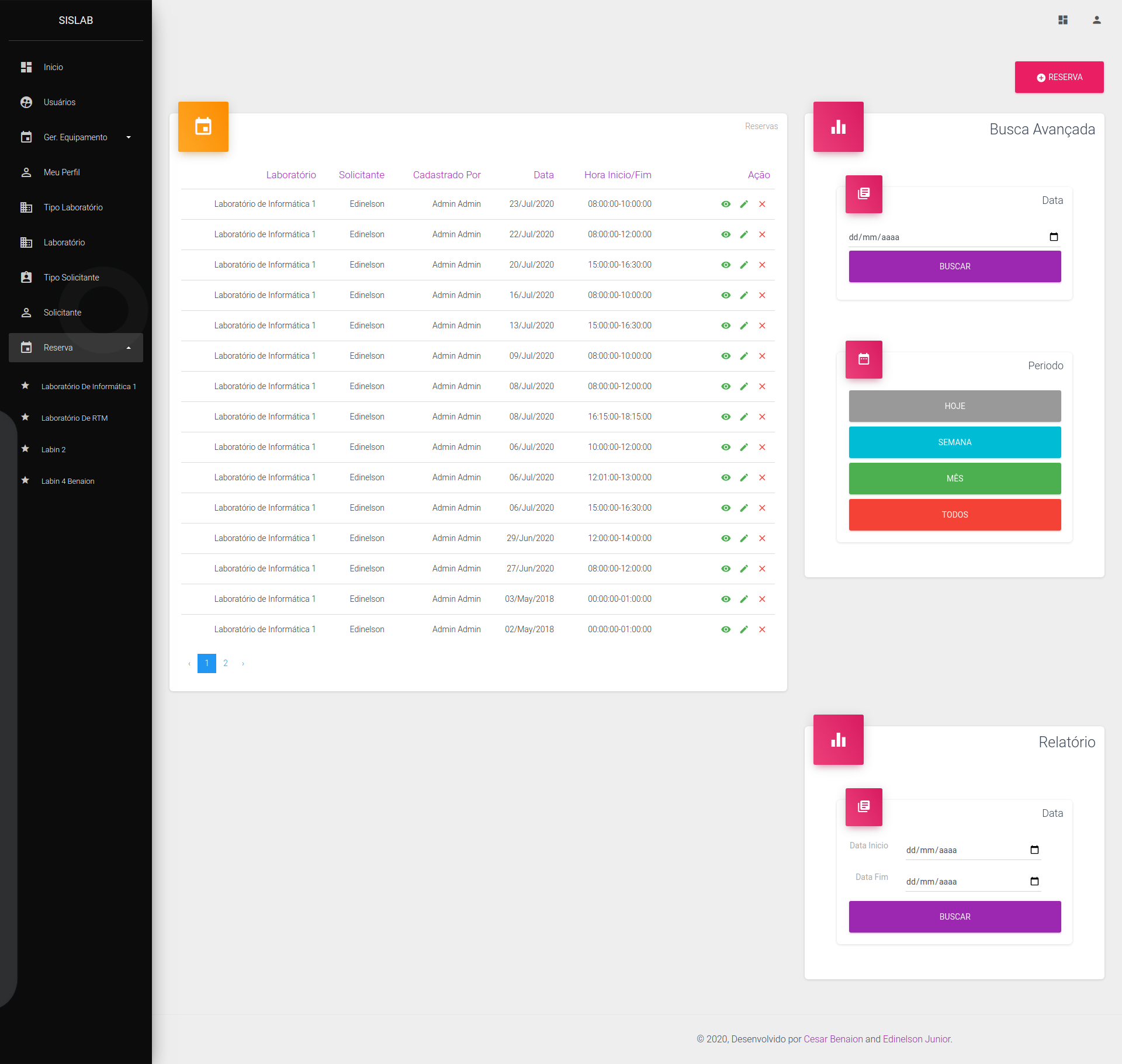Screen dimensions: 1122x1064
Task: Click the dashboard grid icon in top bar
Action: [x=1063, y=20]
